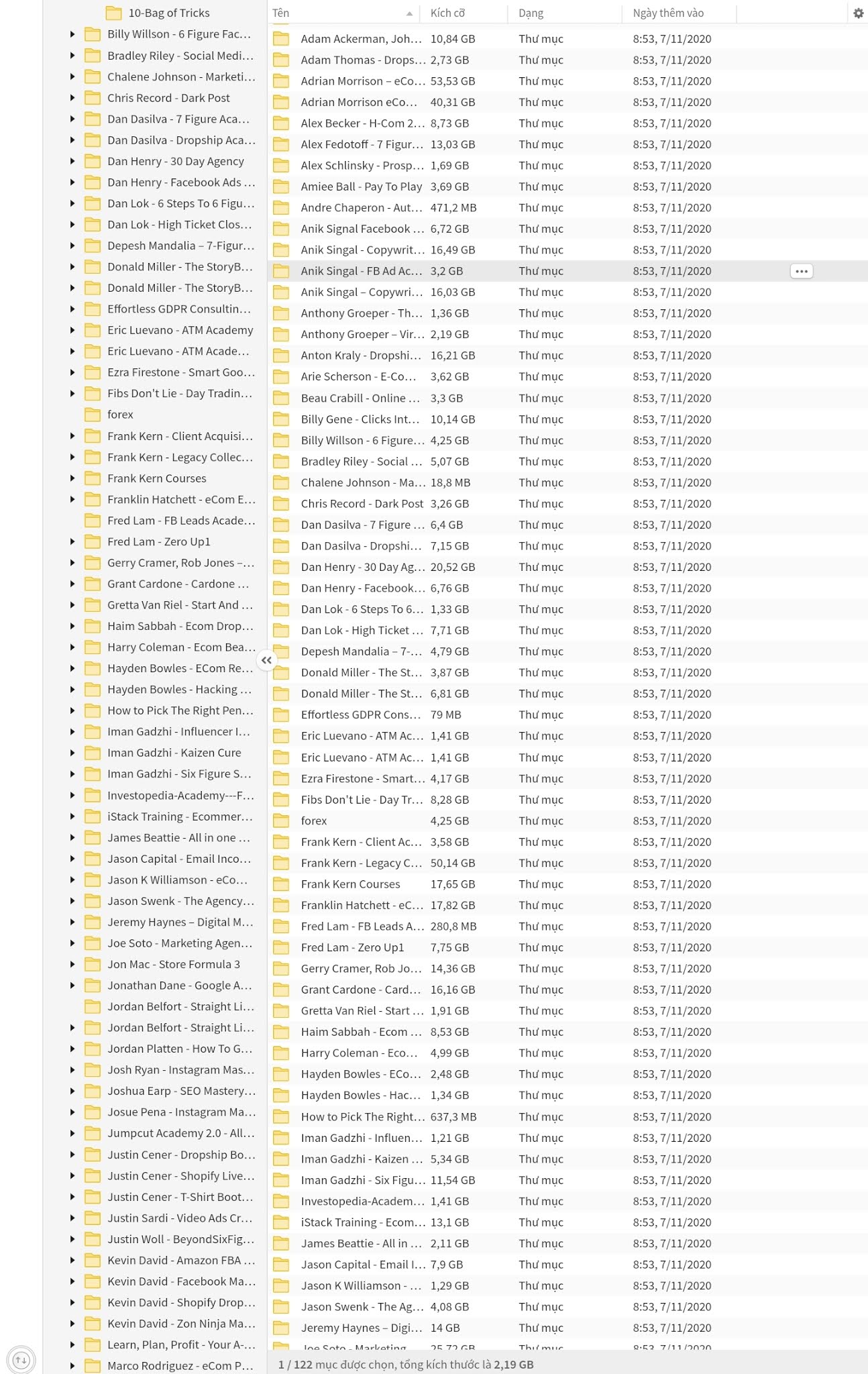
Task: Expand Billy Willson folder in tree
Action: click(72, 34)
